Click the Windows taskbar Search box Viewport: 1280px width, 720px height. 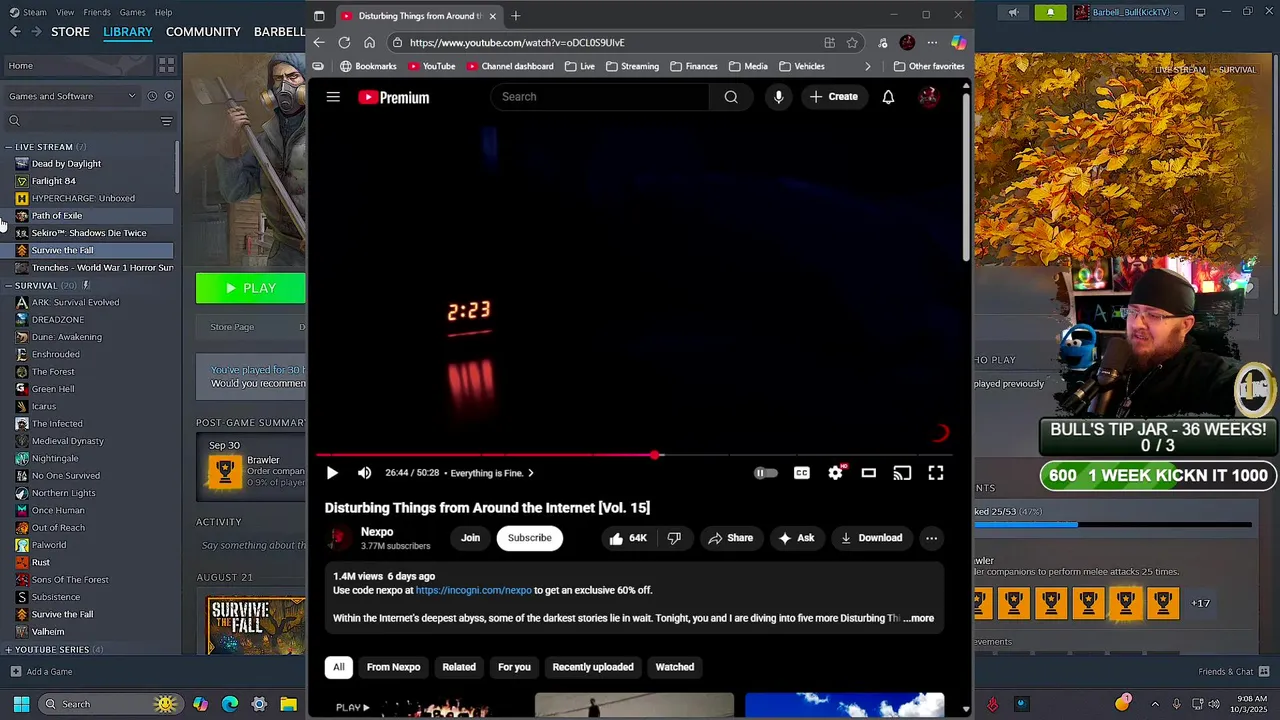(x=110, y=704)
